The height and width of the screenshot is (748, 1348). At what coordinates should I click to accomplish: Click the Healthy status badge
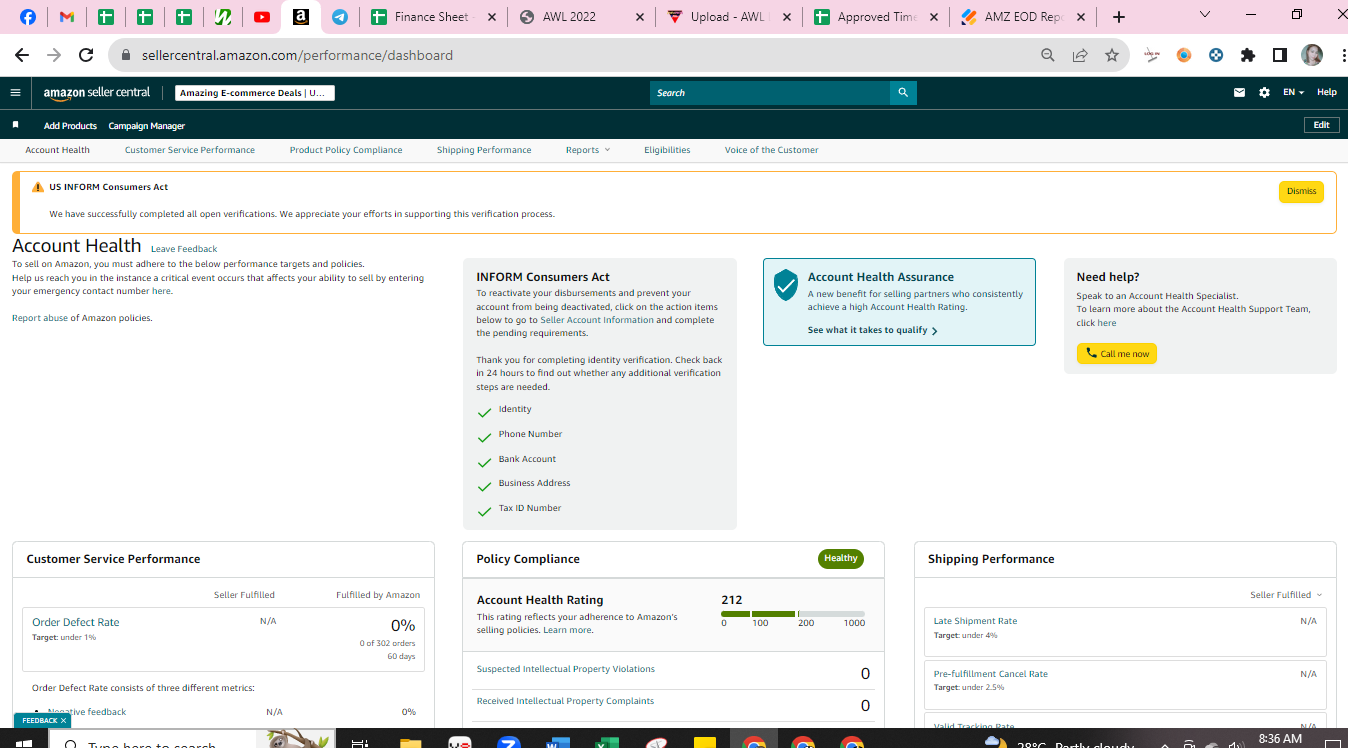coord(841,559)
